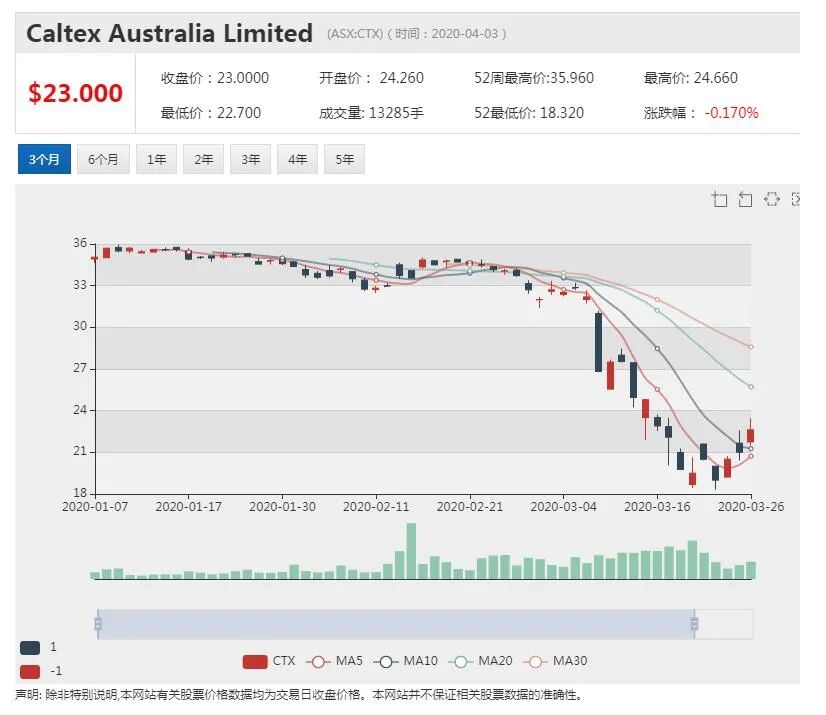Viewport: 826px width, 715px height.
Task: Hide the MA30 moving average line
Action: (x=535, y=662)
